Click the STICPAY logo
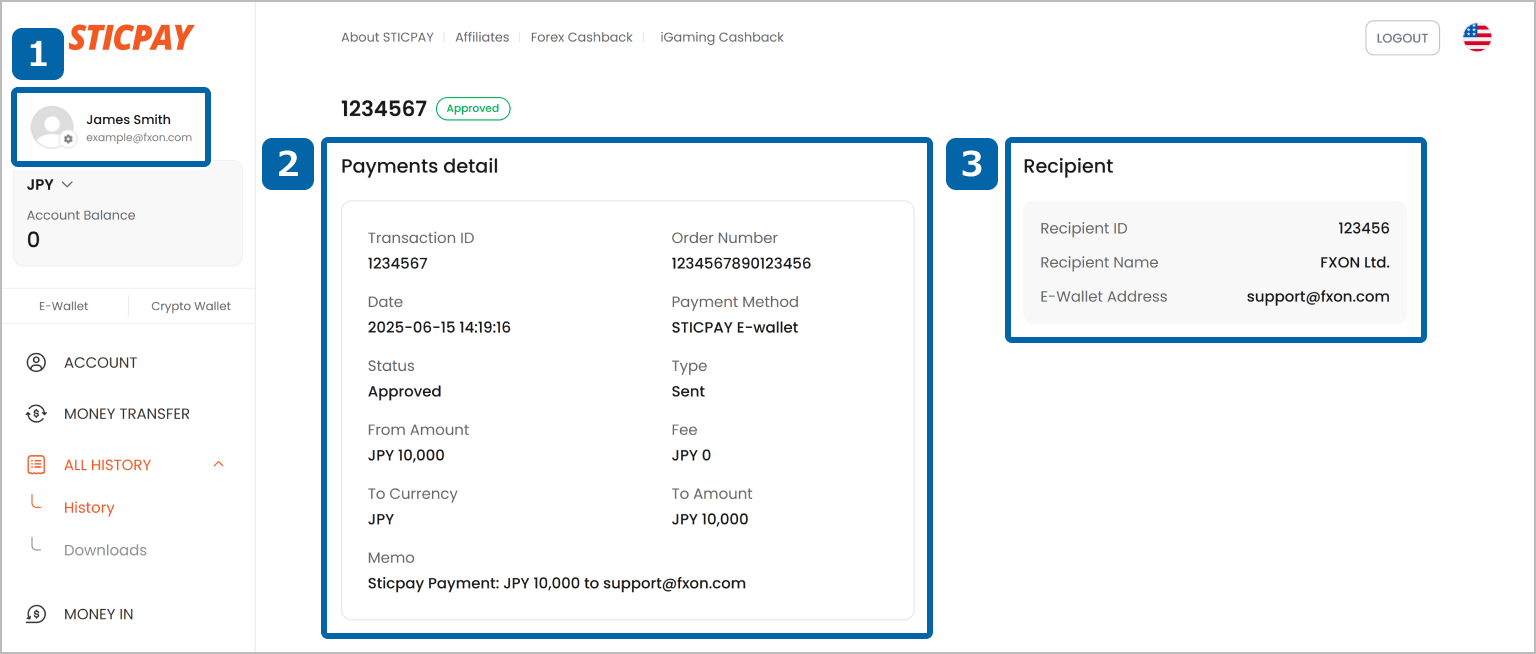 [x=131, y=38]
